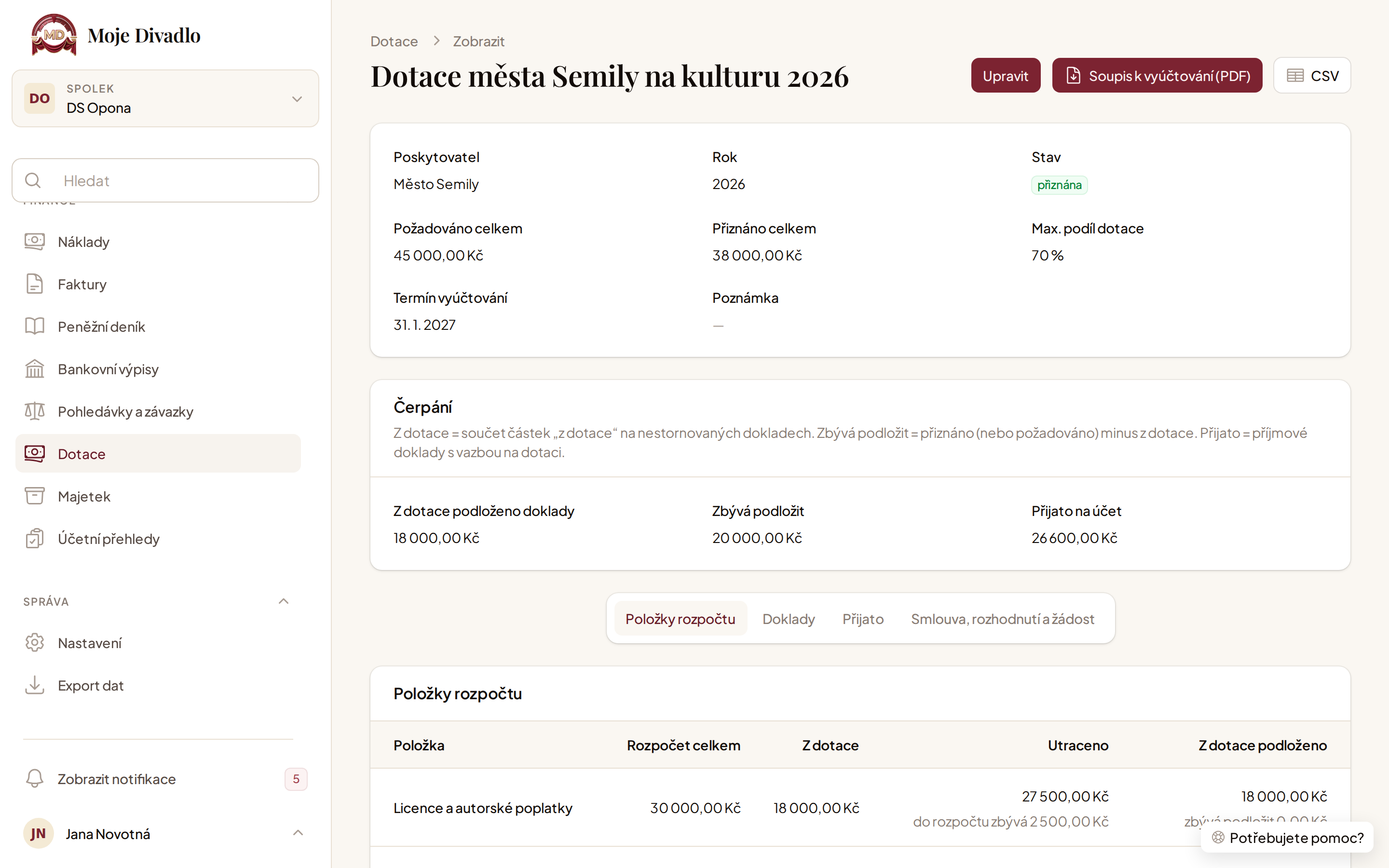This screenshot has height=868, width=1389.
Task: Click the Město Semily provider value
Action: (x=436, y=184)
